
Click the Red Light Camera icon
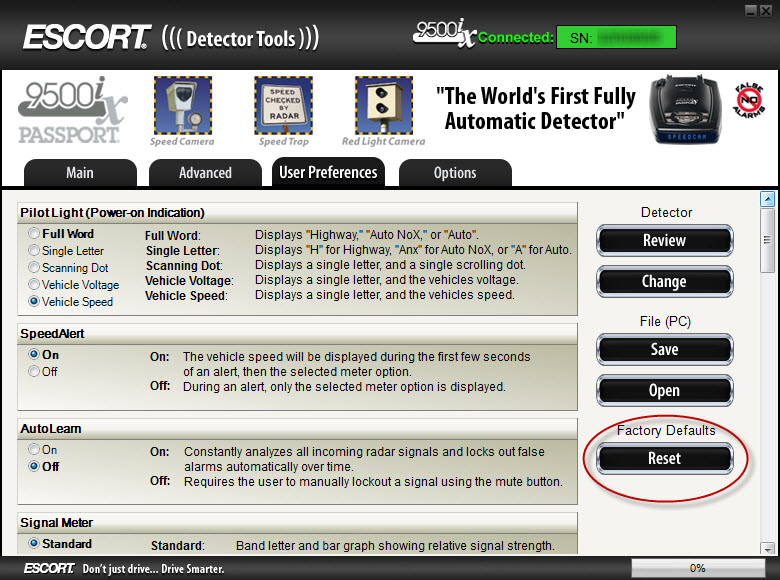(383, 105)
